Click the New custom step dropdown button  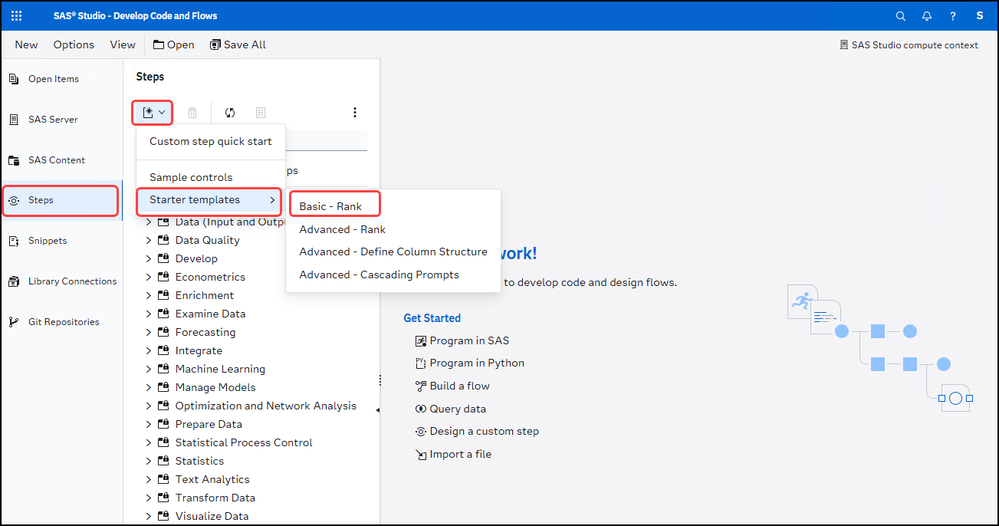tap(153, 113)
